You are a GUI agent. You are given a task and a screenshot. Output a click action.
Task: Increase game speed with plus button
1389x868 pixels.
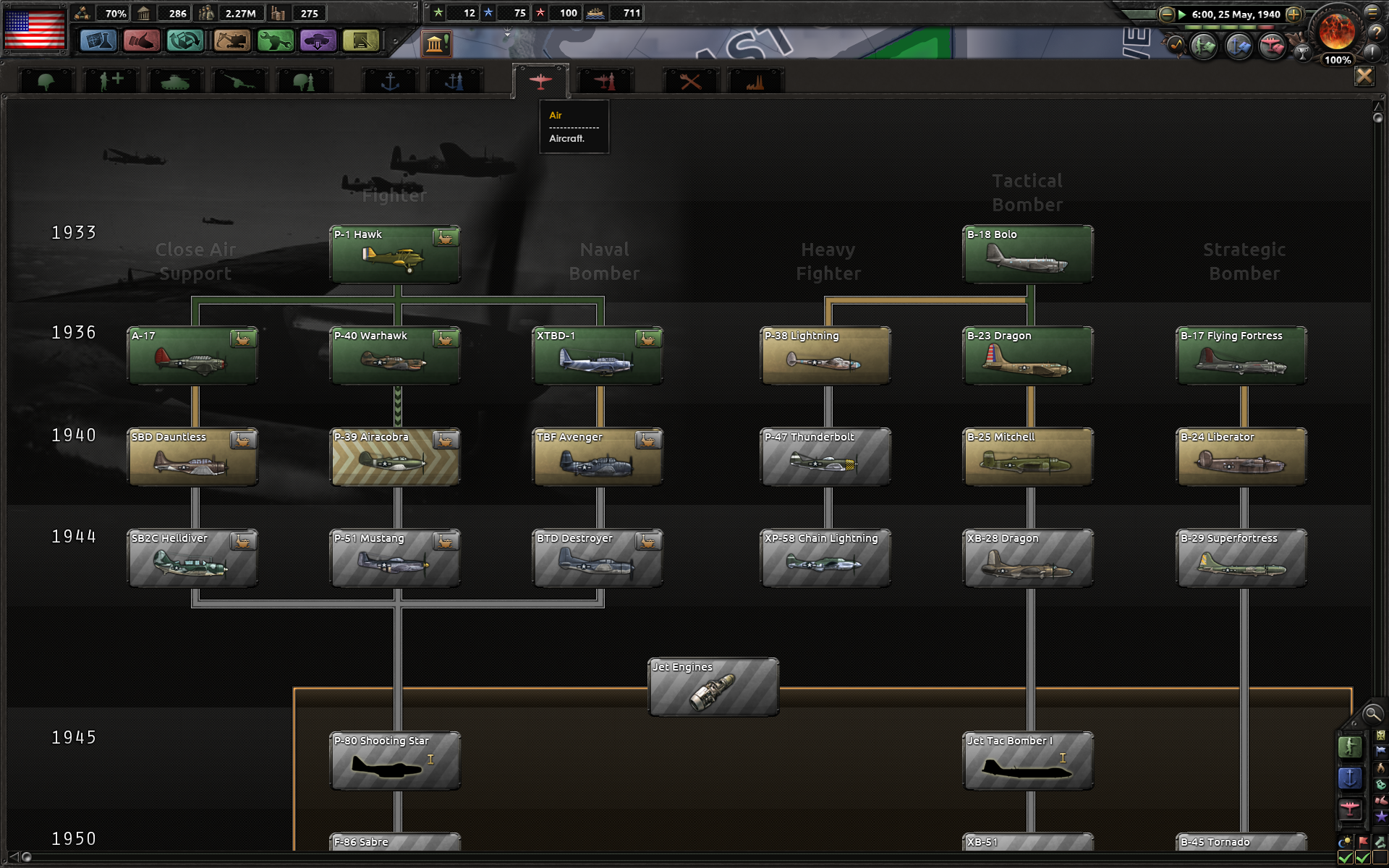(x=1294, y=14)
